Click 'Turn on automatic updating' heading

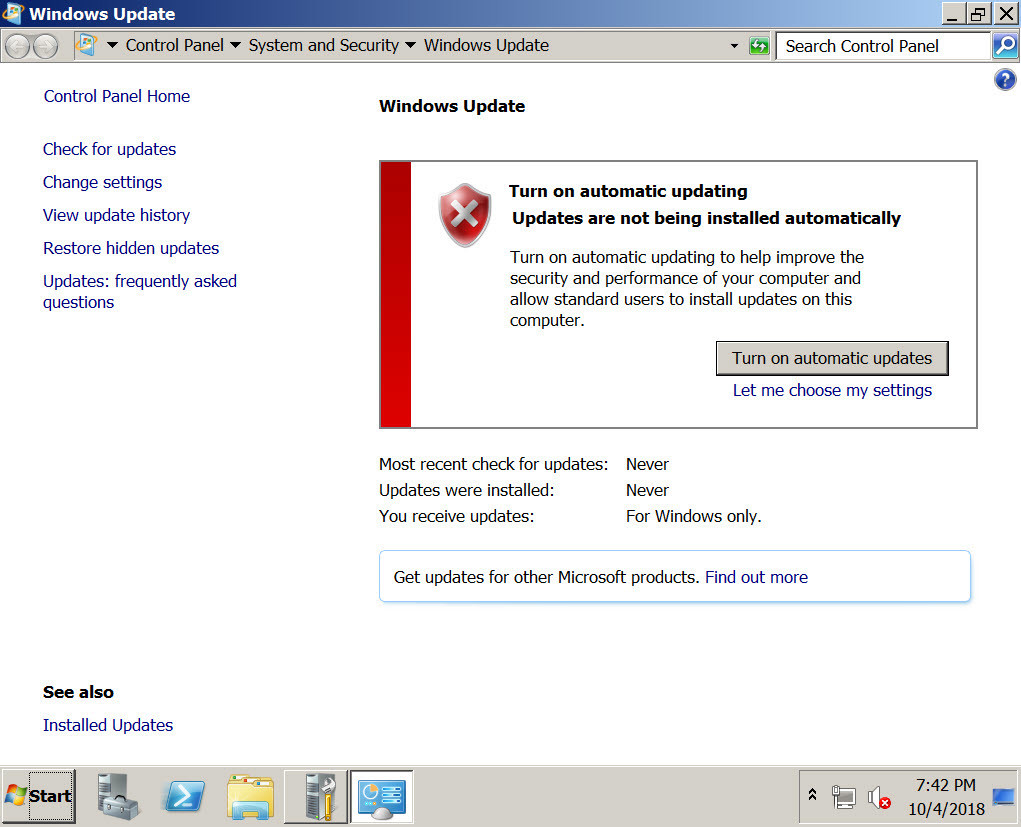tap(628, 191)
